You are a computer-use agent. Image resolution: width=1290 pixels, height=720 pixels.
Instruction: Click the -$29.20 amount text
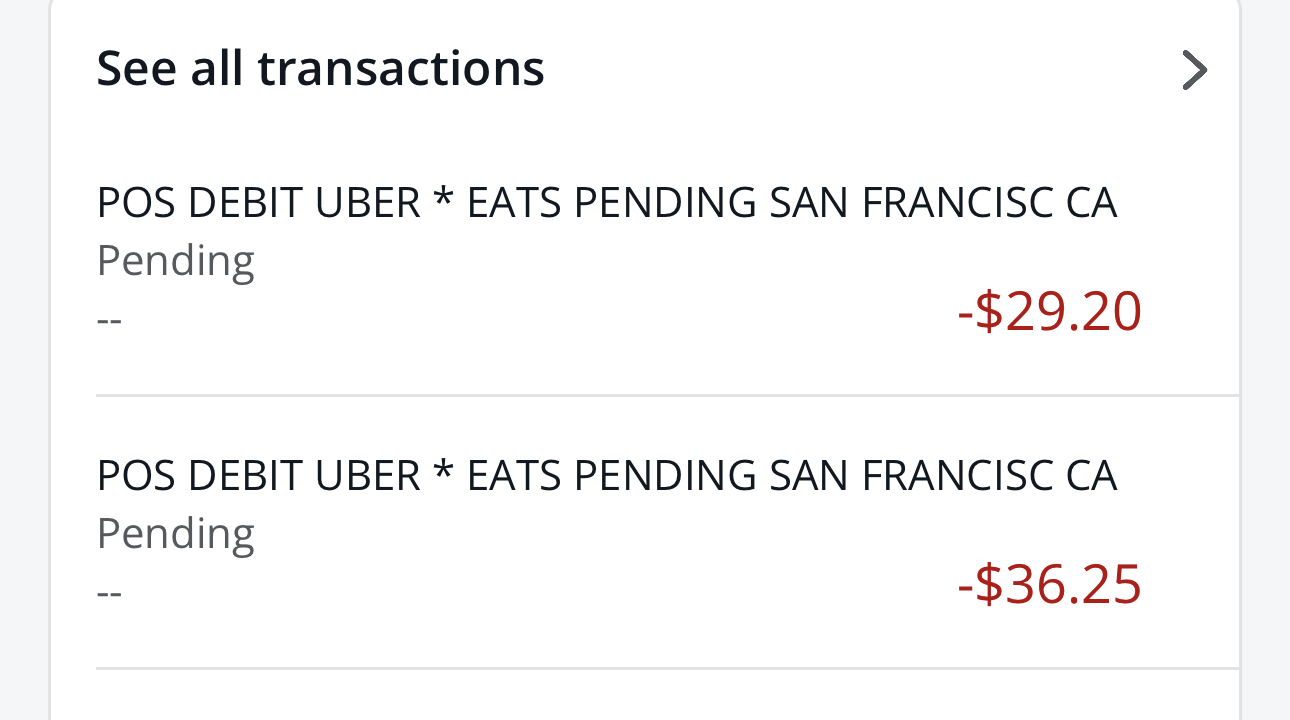(1049, 312)
